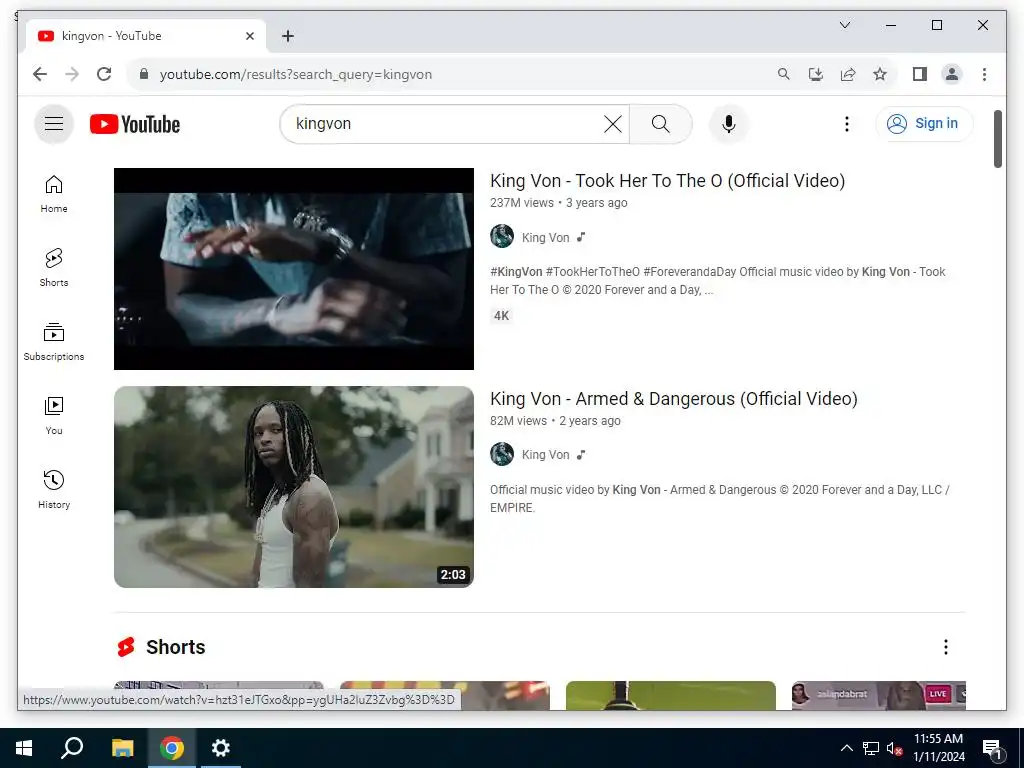This screenshot has width=1024, height=768.
Task: Open the YouTube hamburger guide menu
Action: (54, 124)
